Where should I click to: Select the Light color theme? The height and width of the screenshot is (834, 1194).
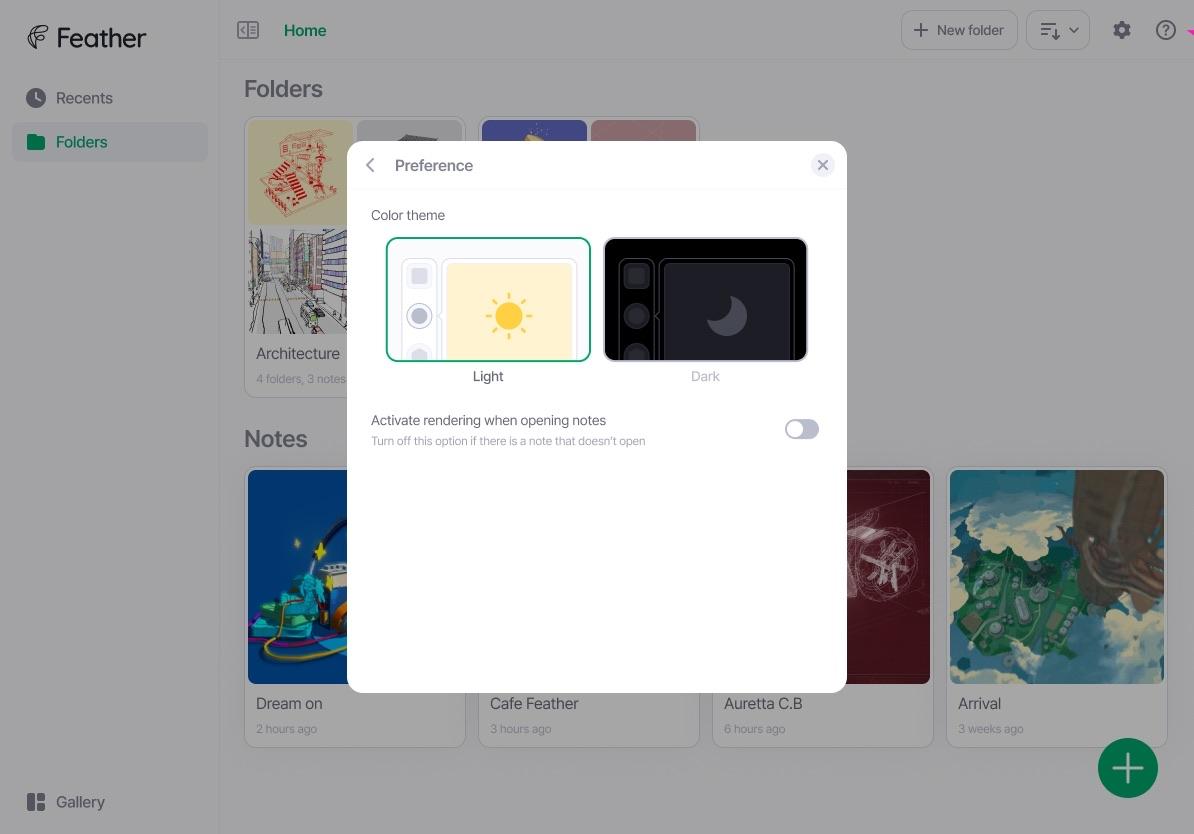[488, 300]
